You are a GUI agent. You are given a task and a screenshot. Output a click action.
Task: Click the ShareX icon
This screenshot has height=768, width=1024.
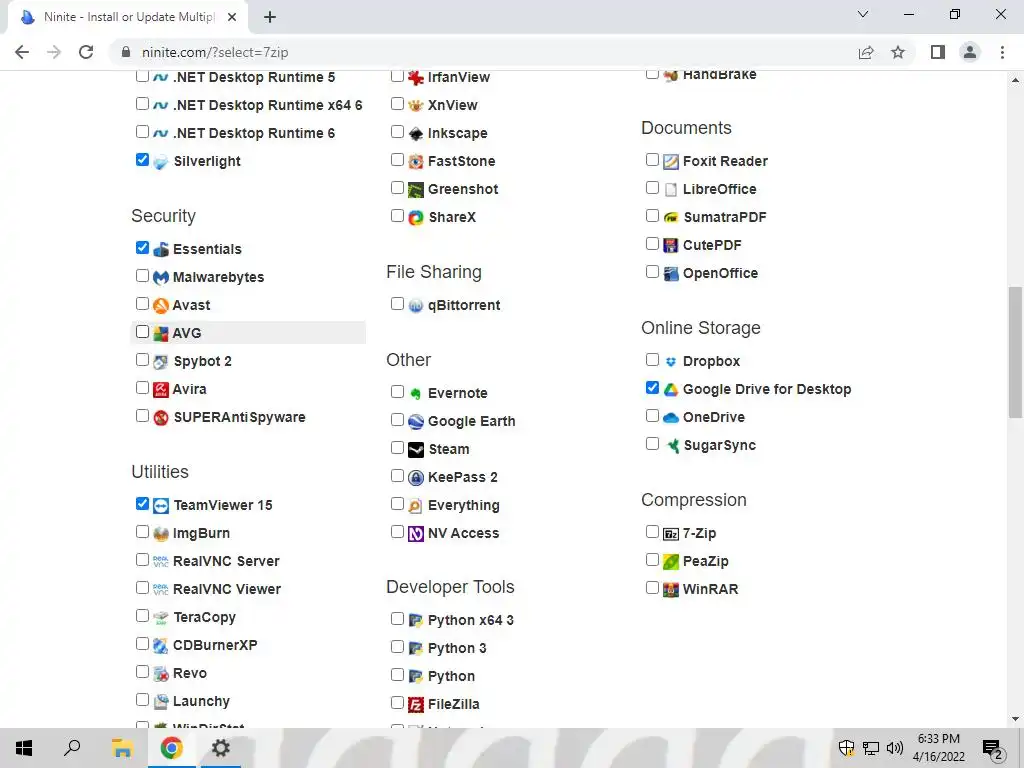(x=416, y=217)
